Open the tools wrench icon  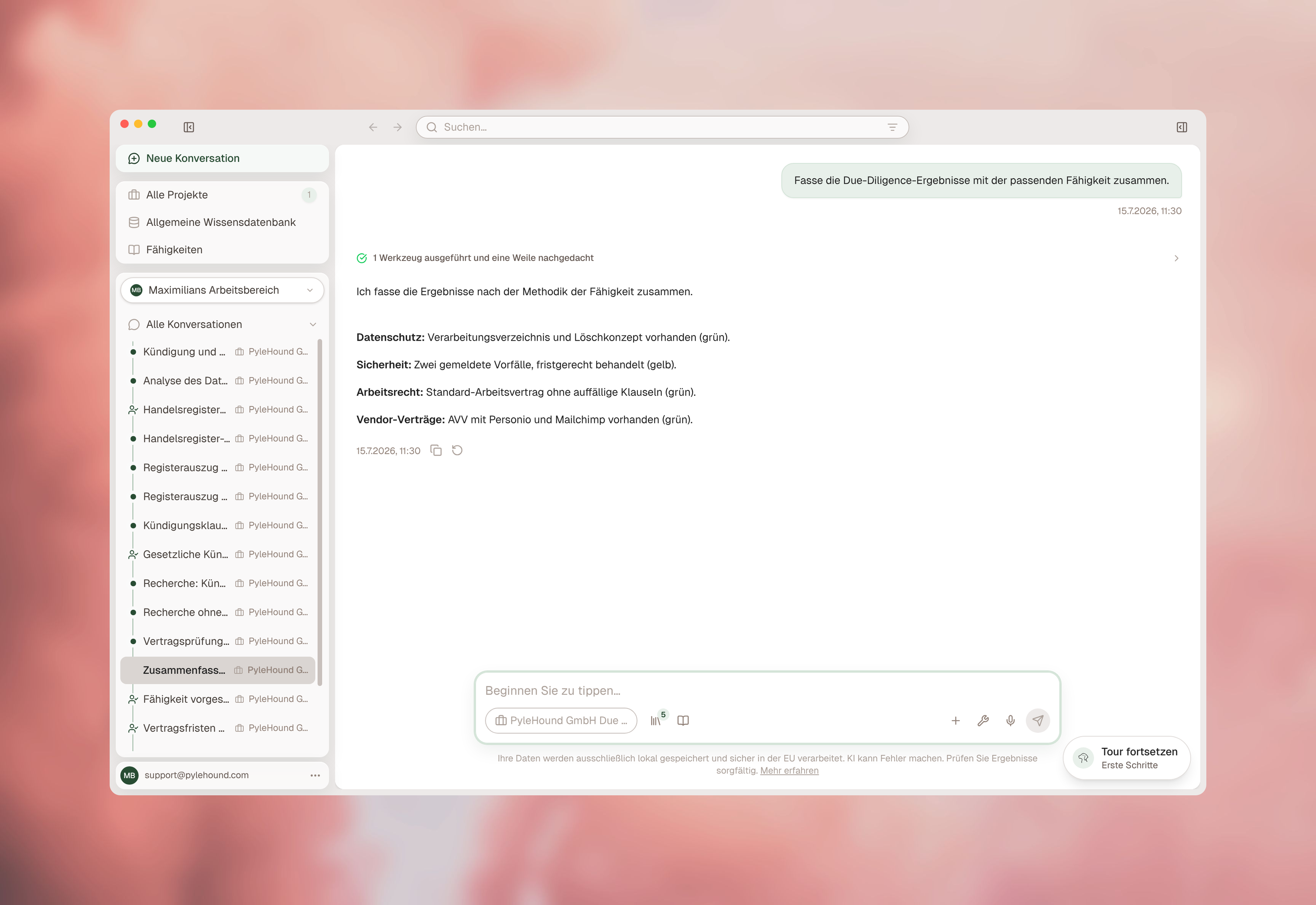(x=983, y=720)
